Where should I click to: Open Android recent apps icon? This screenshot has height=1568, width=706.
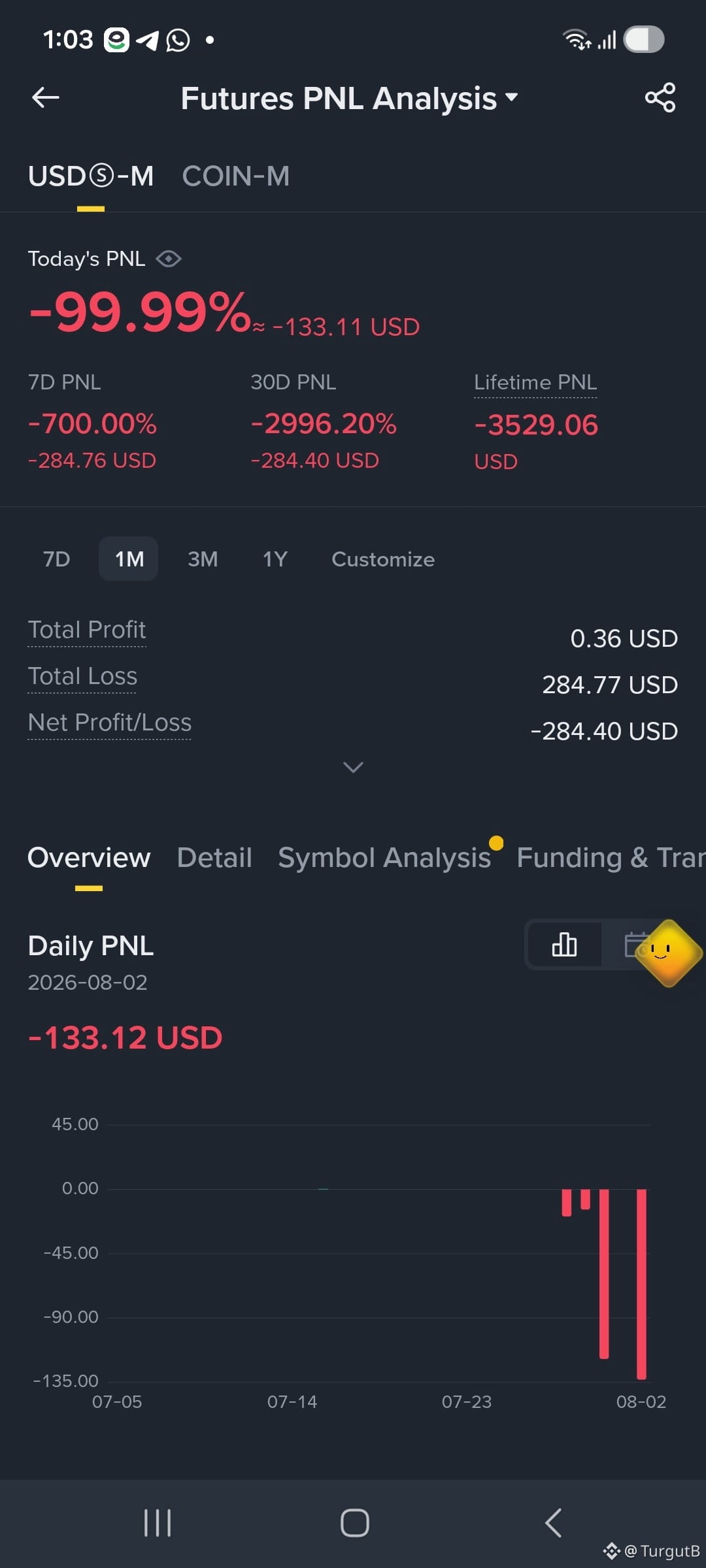[158, 1523]
